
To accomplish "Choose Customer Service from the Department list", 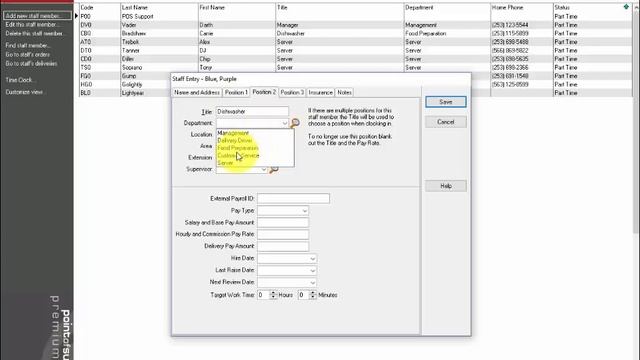I will [238, 156].
